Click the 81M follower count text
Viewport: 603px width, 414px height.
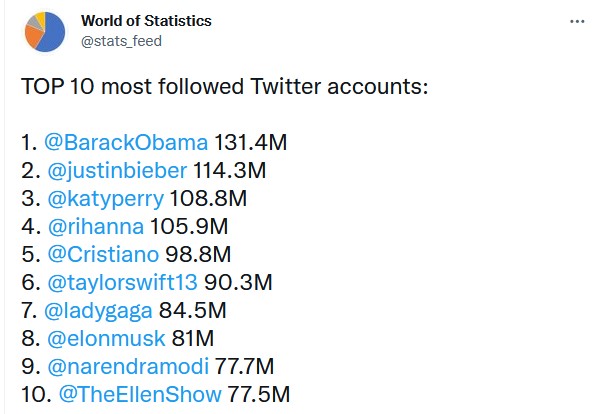pos(193,339)
